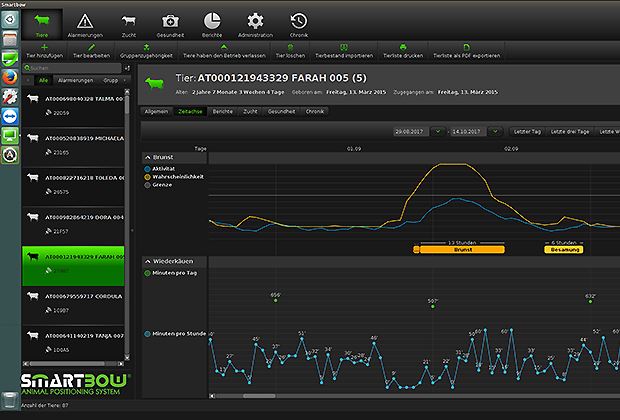Click the Letzte drei Tage button
The width and height of the screenshot is (620, 420).
coord(570,132)
